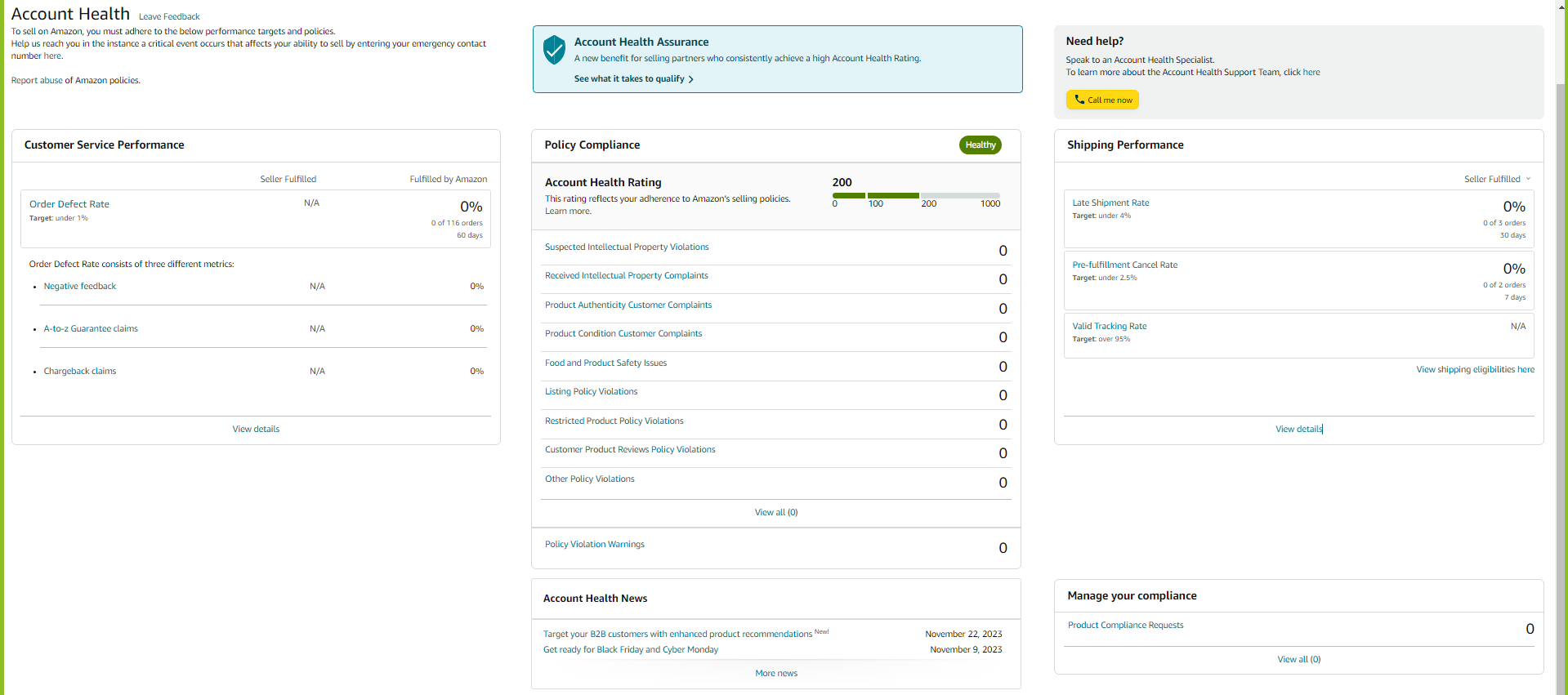Click the '0 of 116 orders' text
This screenshot has width=1568, height=695.
point(457,223)
